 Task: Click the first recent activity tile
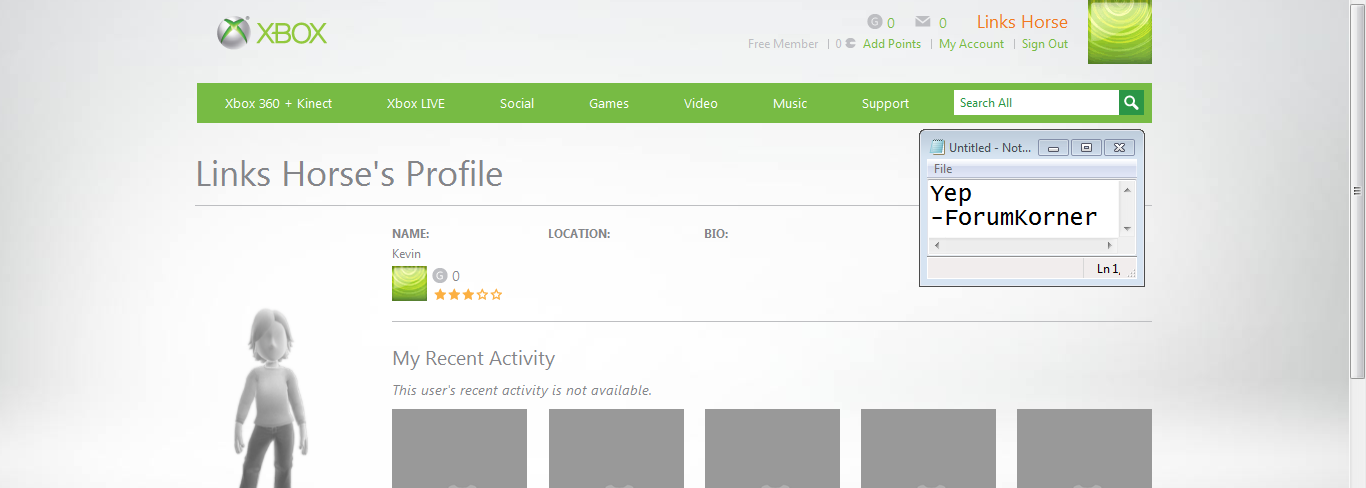click(459, 448)
